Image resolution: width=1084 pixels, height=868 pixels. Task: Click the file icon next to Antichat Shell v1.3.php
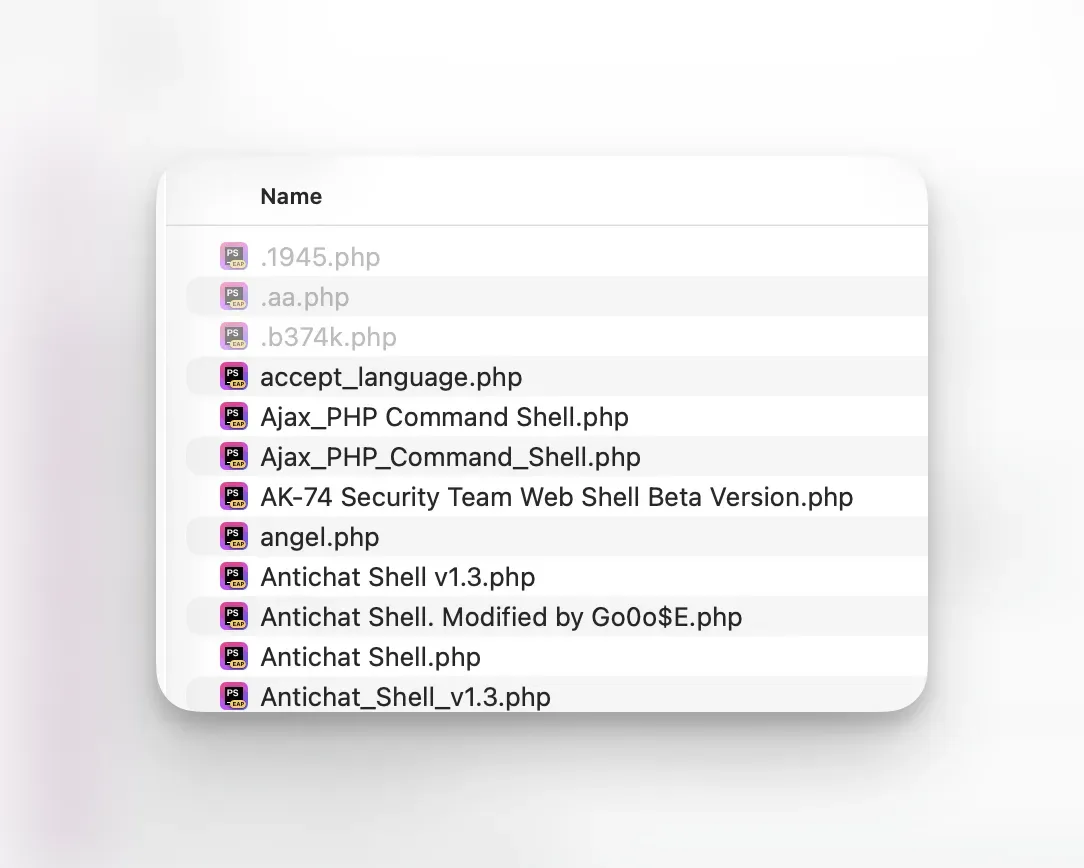[233, 576]
